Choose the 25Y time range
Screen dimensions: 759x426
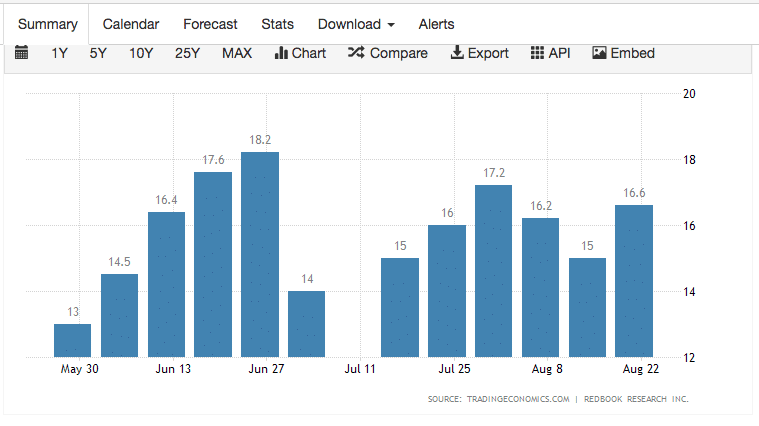[x=187, y=54]
